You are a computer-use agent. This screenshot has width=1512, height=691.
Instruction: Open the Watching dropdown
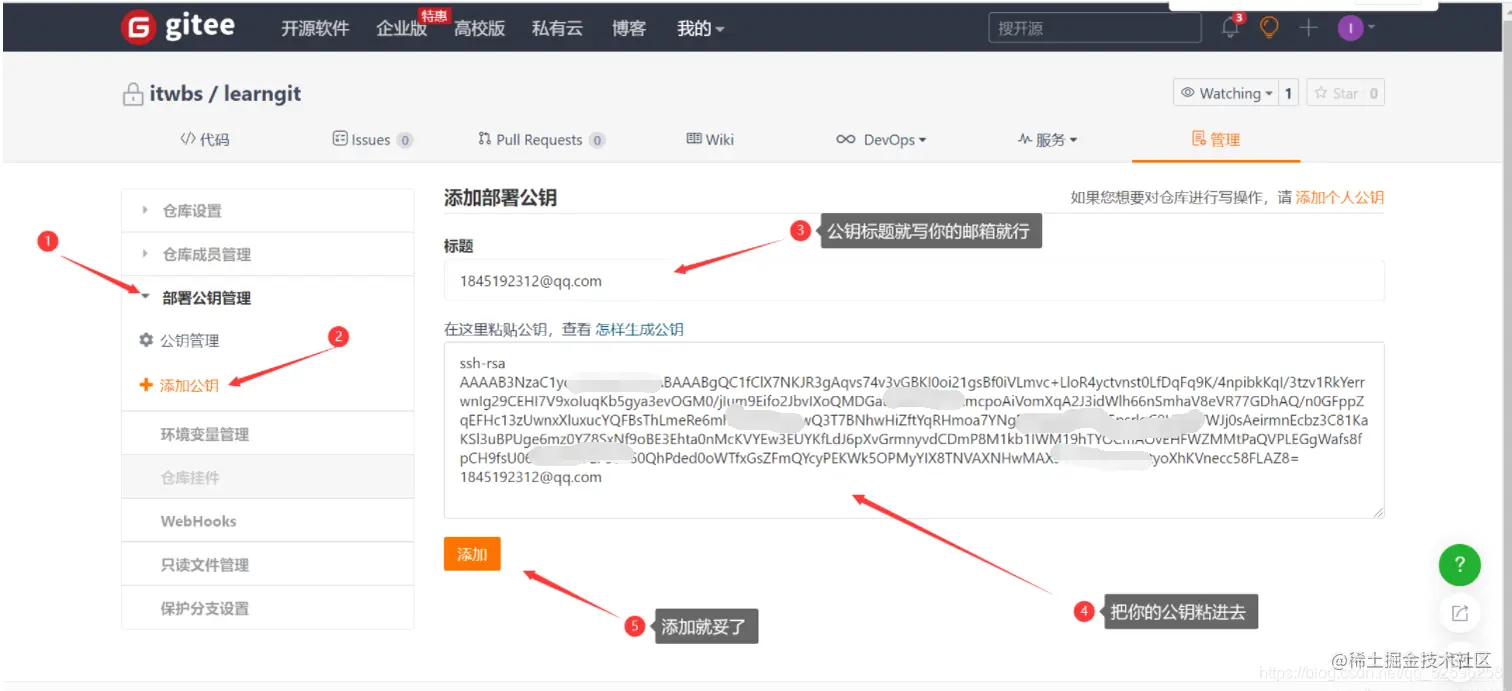click(1226, 93)
